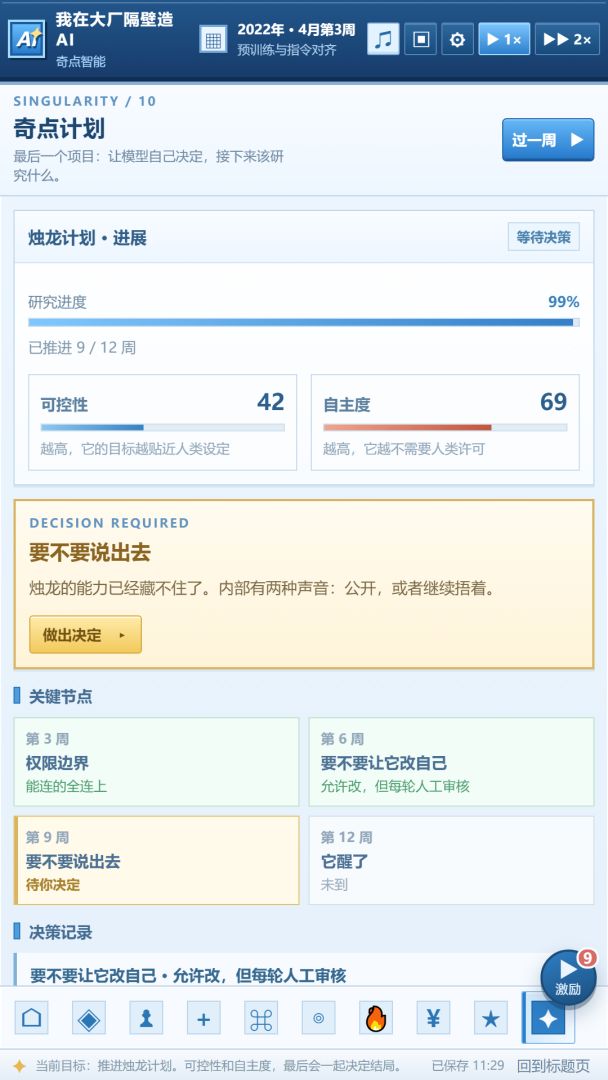Click the 等待决策 status badge
This screenshot has width=608, height=1080.
(x=544, y=237)
